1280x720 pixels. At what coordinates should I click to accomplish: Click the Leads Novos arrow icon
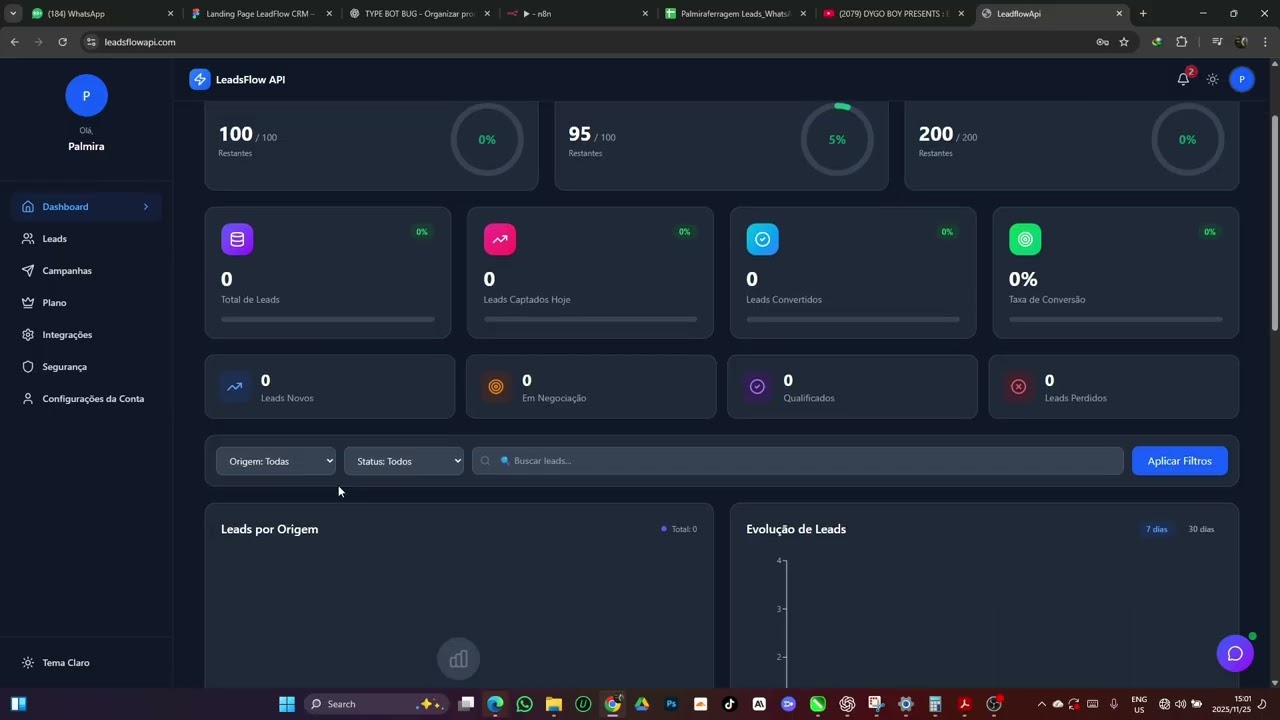point(234,386)
